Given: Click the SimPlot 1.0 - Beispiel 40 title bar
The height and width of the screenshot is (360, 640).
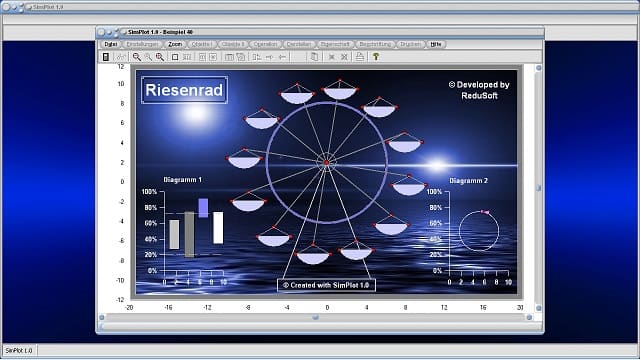Looking at the screenshot, I should 320,32.
